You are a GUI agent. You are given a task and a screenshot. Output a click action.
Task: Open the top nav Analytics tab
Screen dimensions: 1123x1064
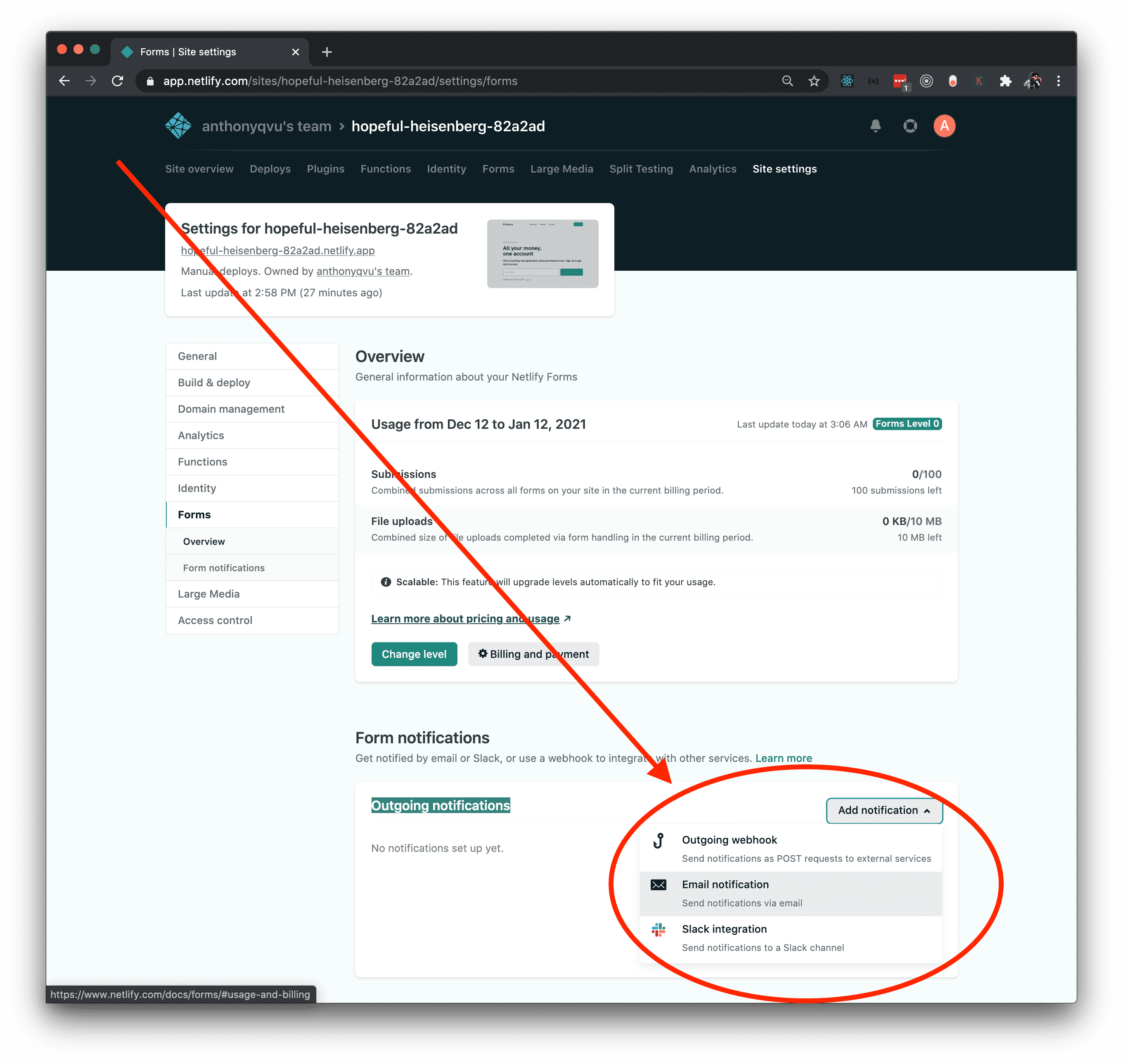[x=713, y=169]
